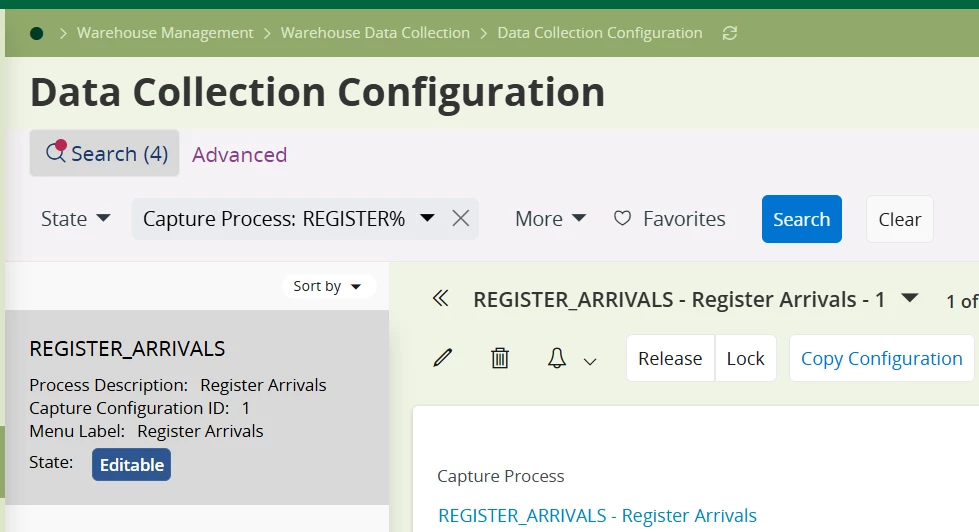The width and height of the screenshot is (979, 532).
Task: Open the REGISTER_ARRIVALS - Register Arrivals link
Action: (597, 516)
